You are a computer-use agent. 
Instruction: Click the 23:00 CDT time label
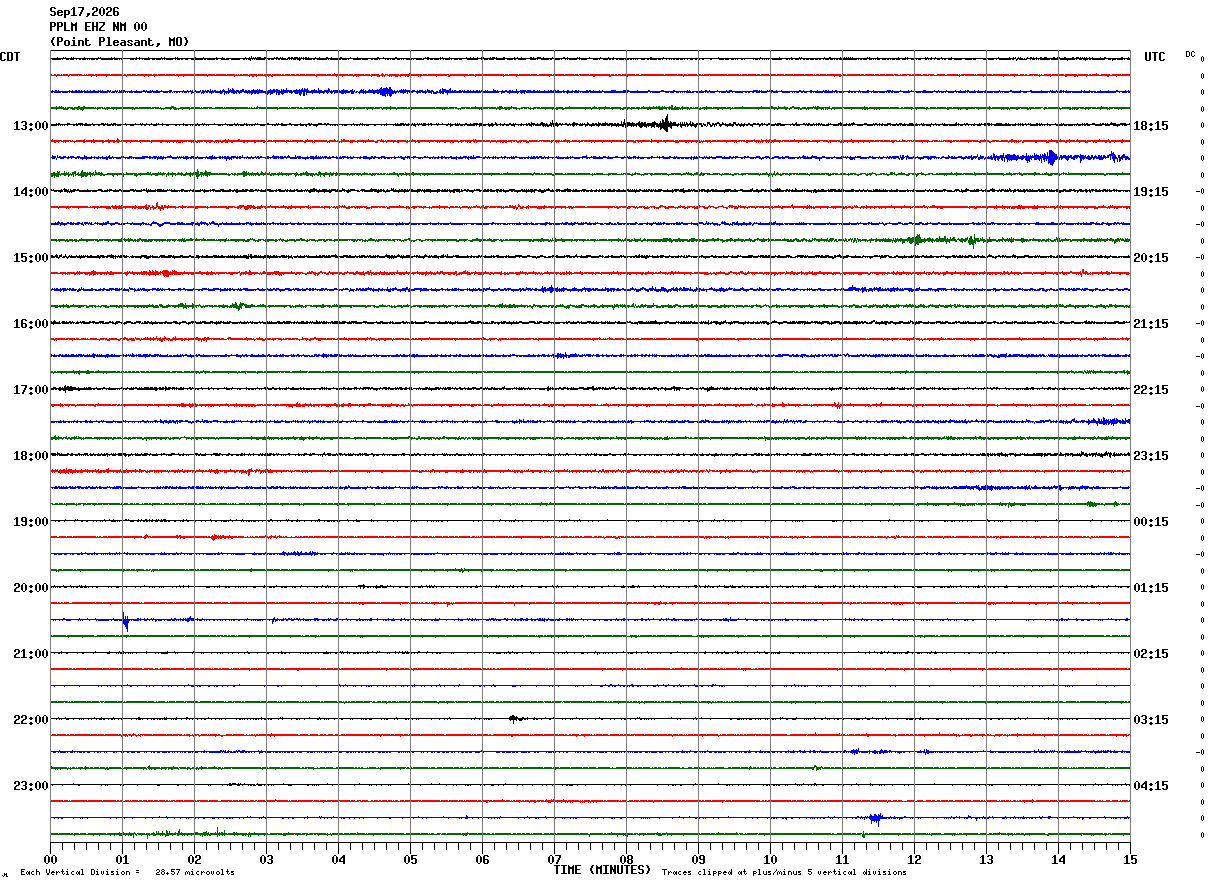click(30, 786)
